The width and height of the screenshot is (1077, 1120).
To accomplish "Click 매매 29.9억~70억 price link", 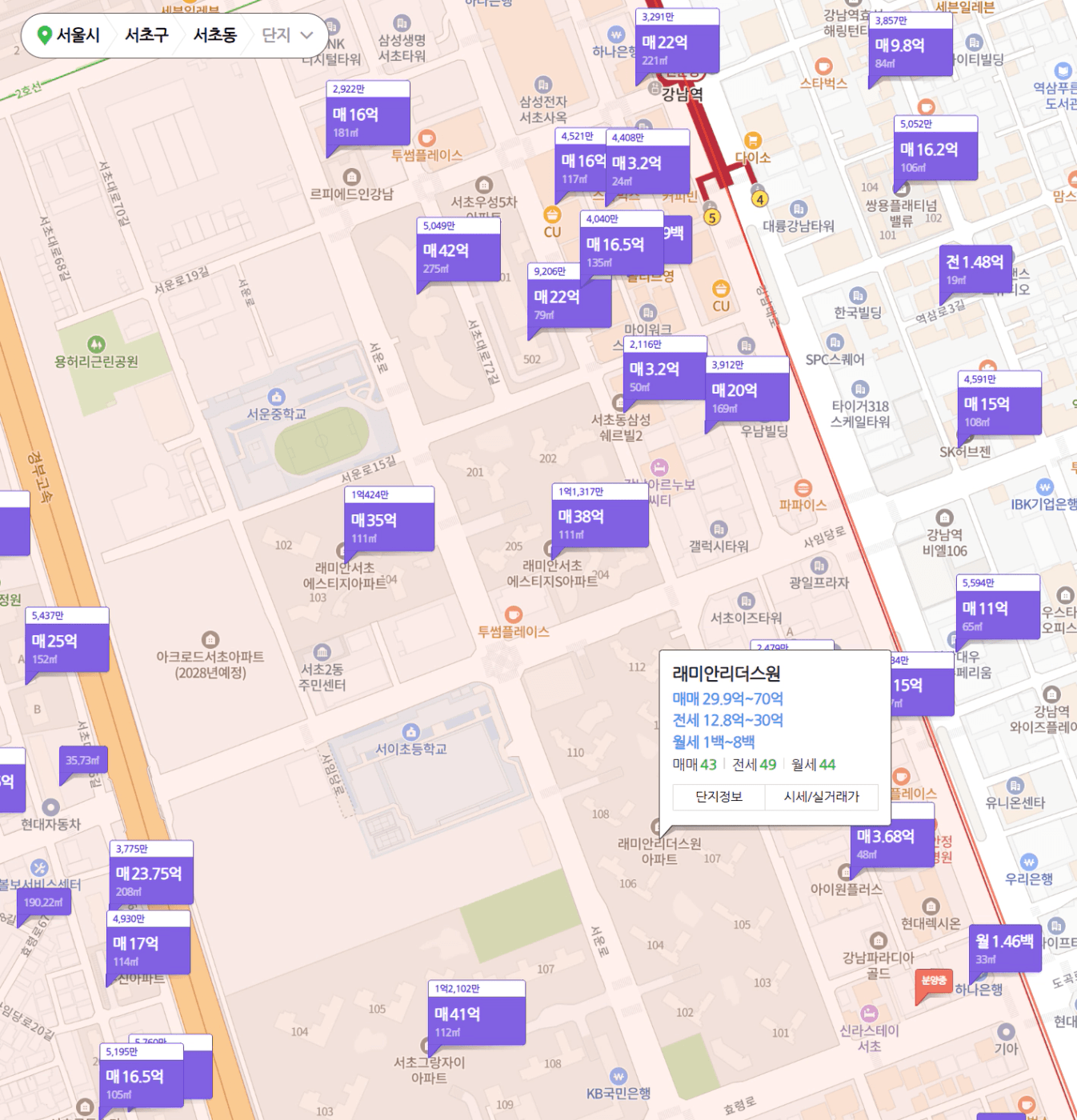I will (x=727, y=698).
